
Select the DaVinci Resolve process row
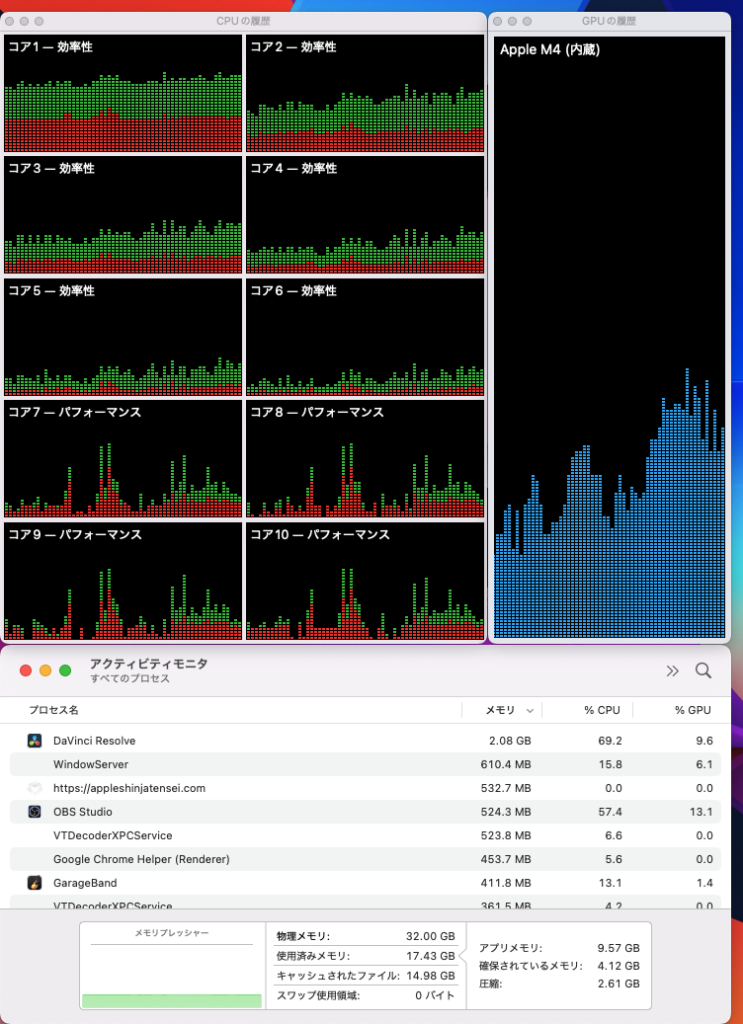pyautogui.click(x=366, y=741)
